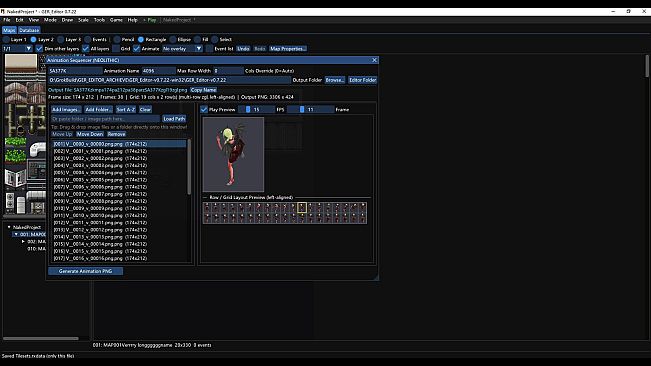
Task: Switch to the Maps tab
Action: pyautogui.click(x=9, y=30)
